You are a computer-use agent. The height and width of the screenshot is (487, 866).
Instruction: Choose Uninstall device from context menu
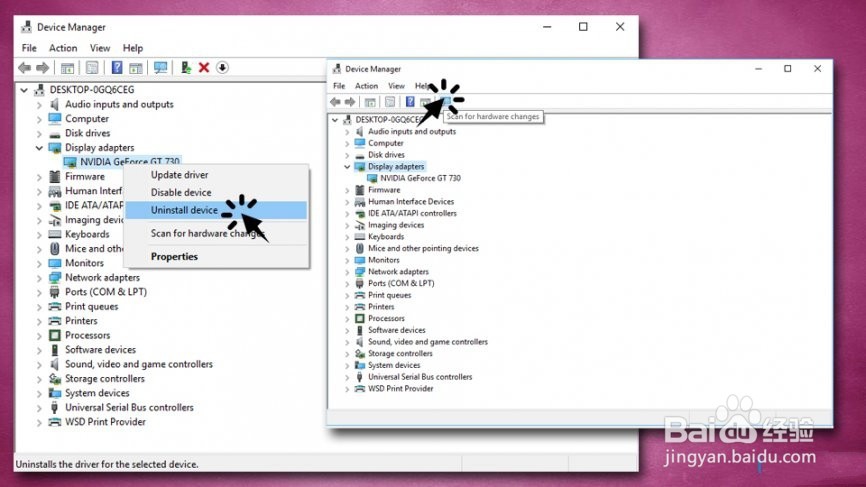[216, 210]
